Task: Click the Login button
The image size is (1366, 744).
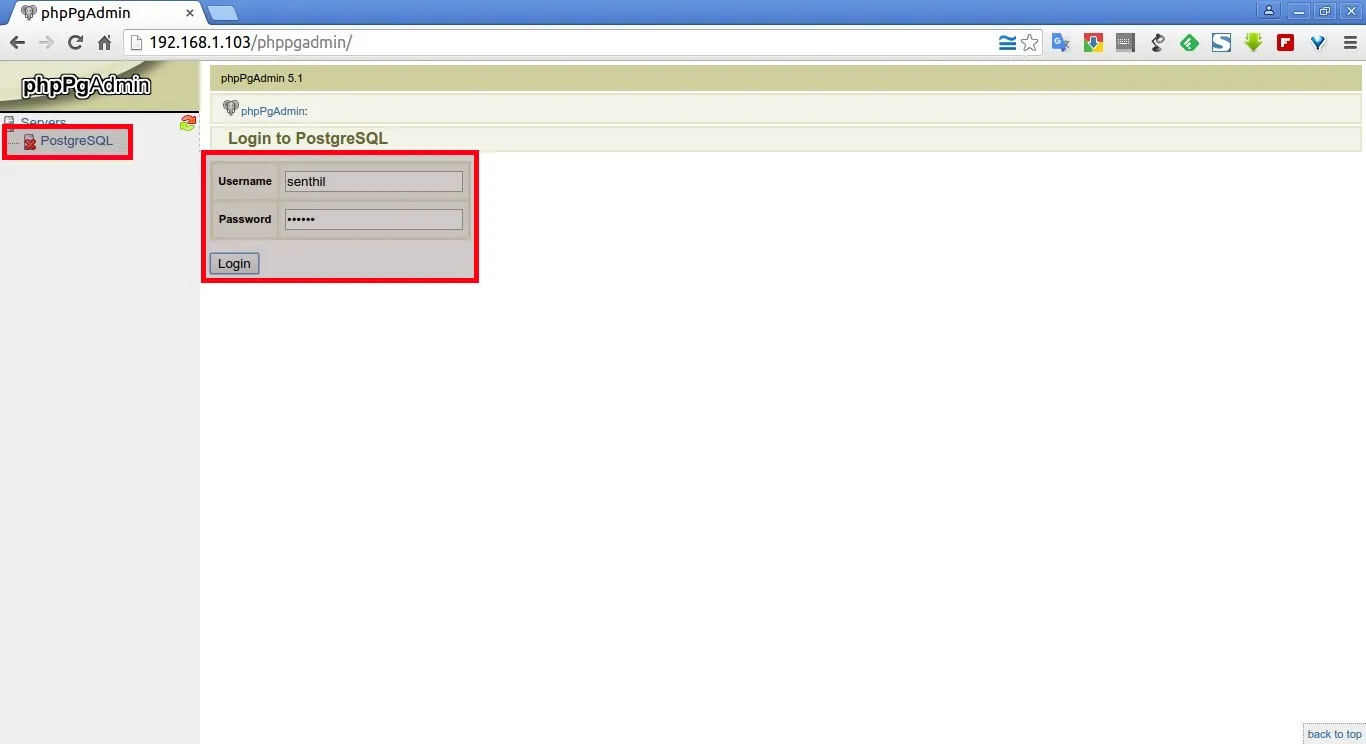Action: click(x=234, y=263)
